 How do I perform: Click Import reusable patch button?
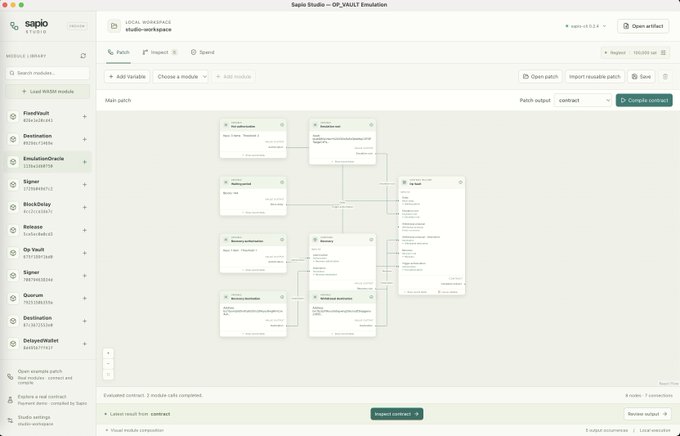click(595, 77)
